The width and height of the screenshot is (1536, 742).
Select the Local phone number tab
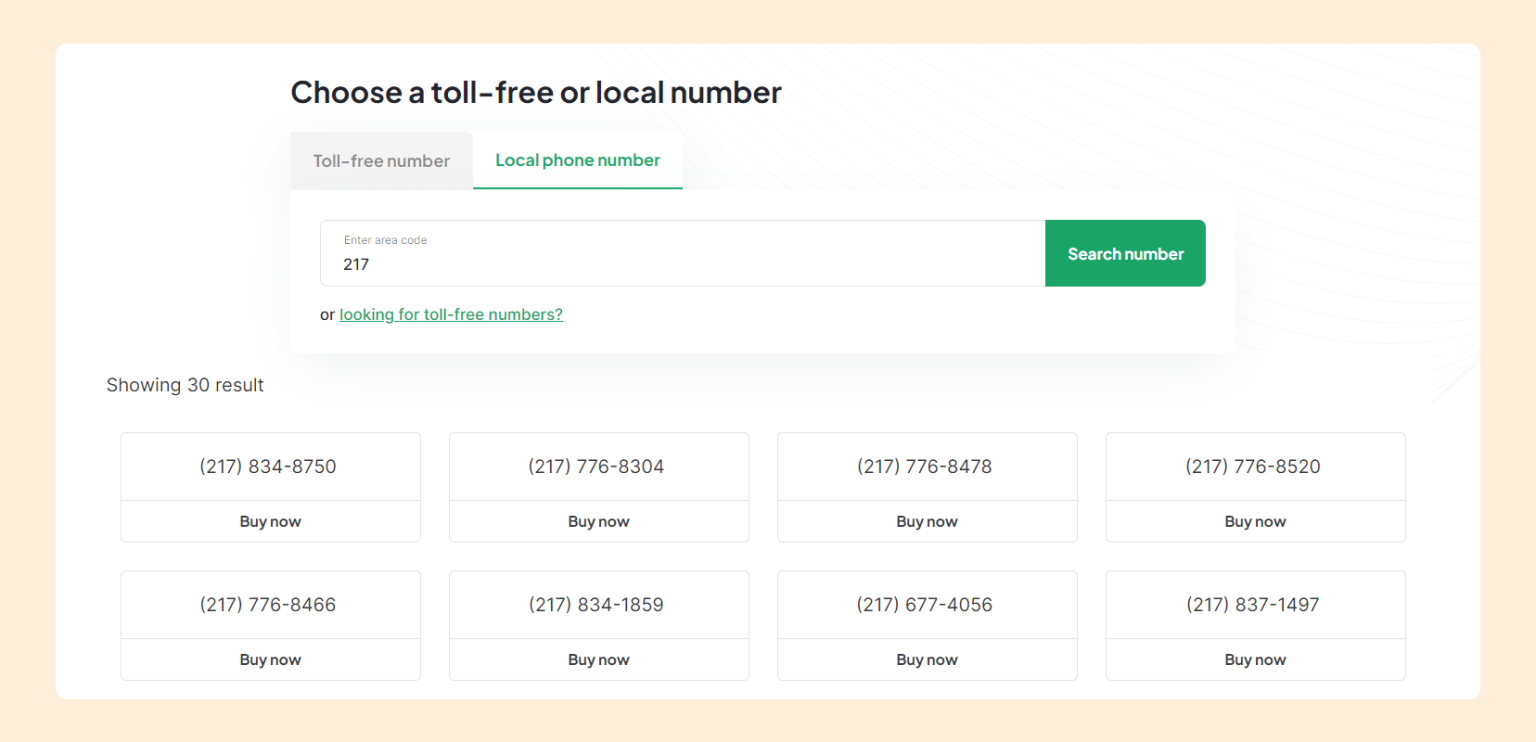click(x=577, y=160)
